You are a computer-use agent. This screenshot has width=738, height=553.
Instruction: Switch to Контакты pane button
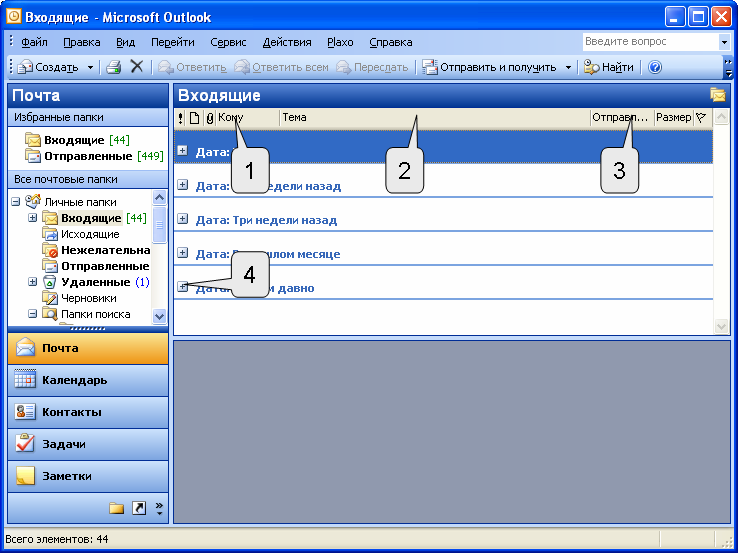(x=88, y=412)
